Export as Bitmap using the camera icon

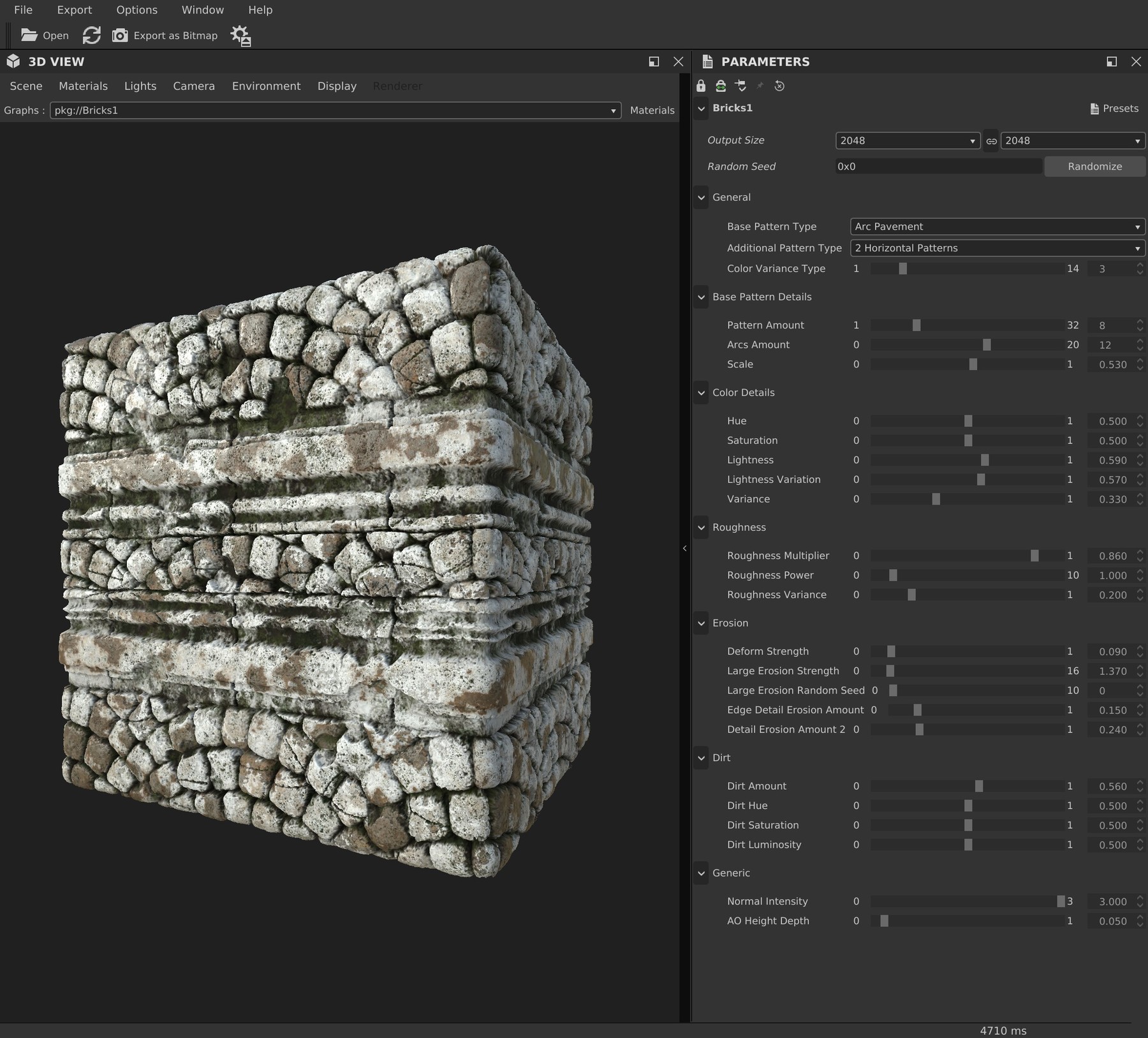click(121, 35)
